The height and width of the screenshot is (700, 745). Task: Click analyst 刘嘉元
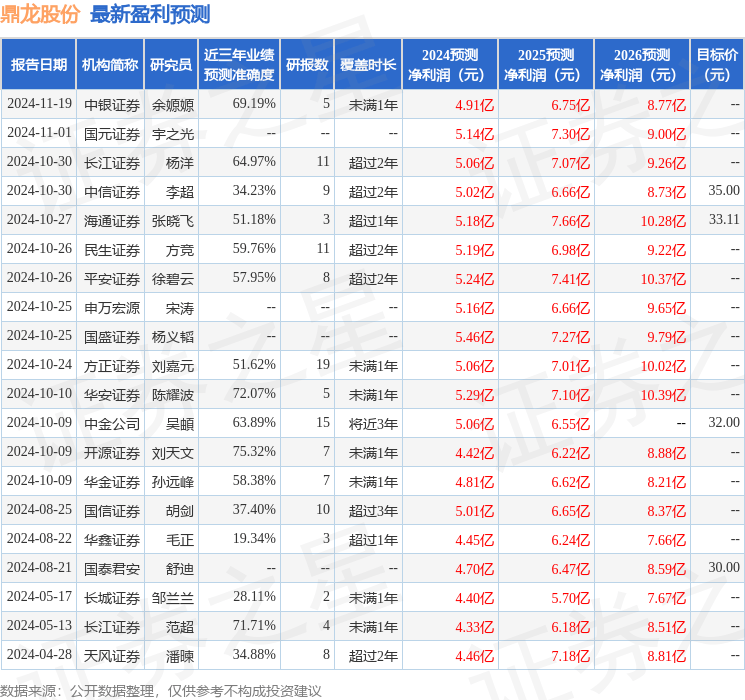pos(173,366)
